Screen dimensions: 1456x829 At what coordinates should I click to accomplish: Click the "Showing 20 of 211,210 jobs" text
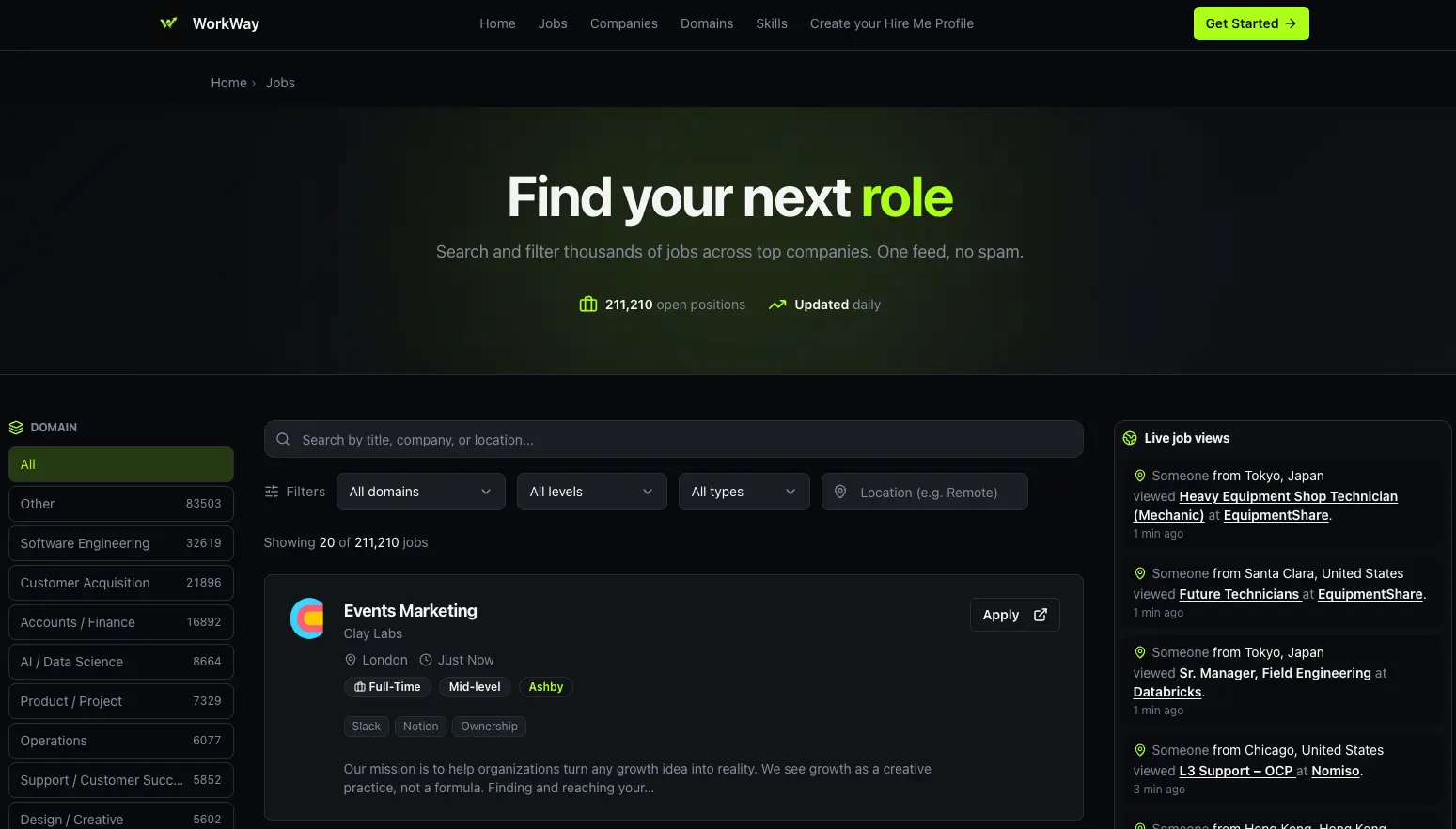(346, 542)
